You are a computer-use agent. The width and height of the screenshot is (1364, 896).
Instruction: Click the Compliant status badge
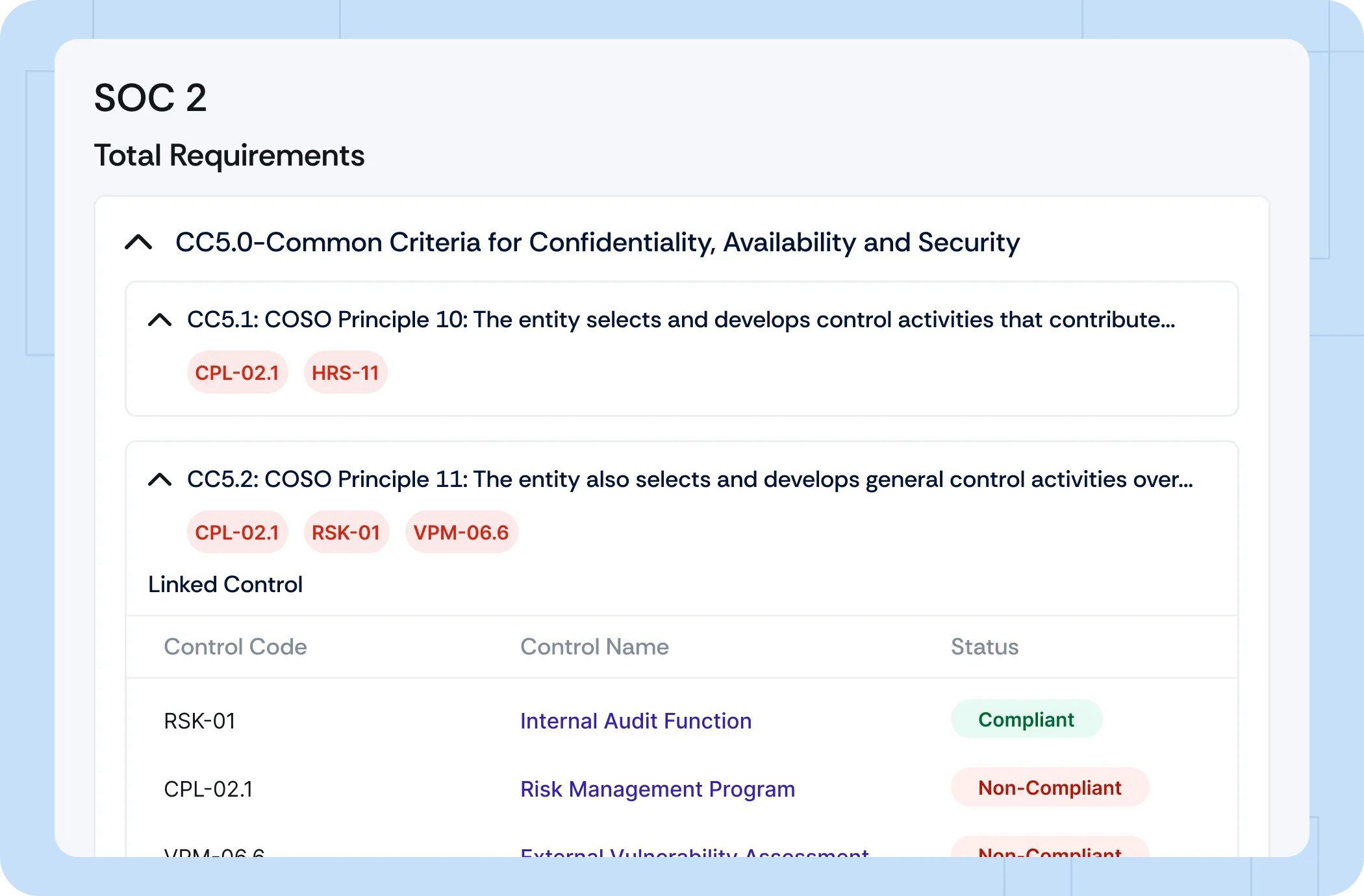1026,719
